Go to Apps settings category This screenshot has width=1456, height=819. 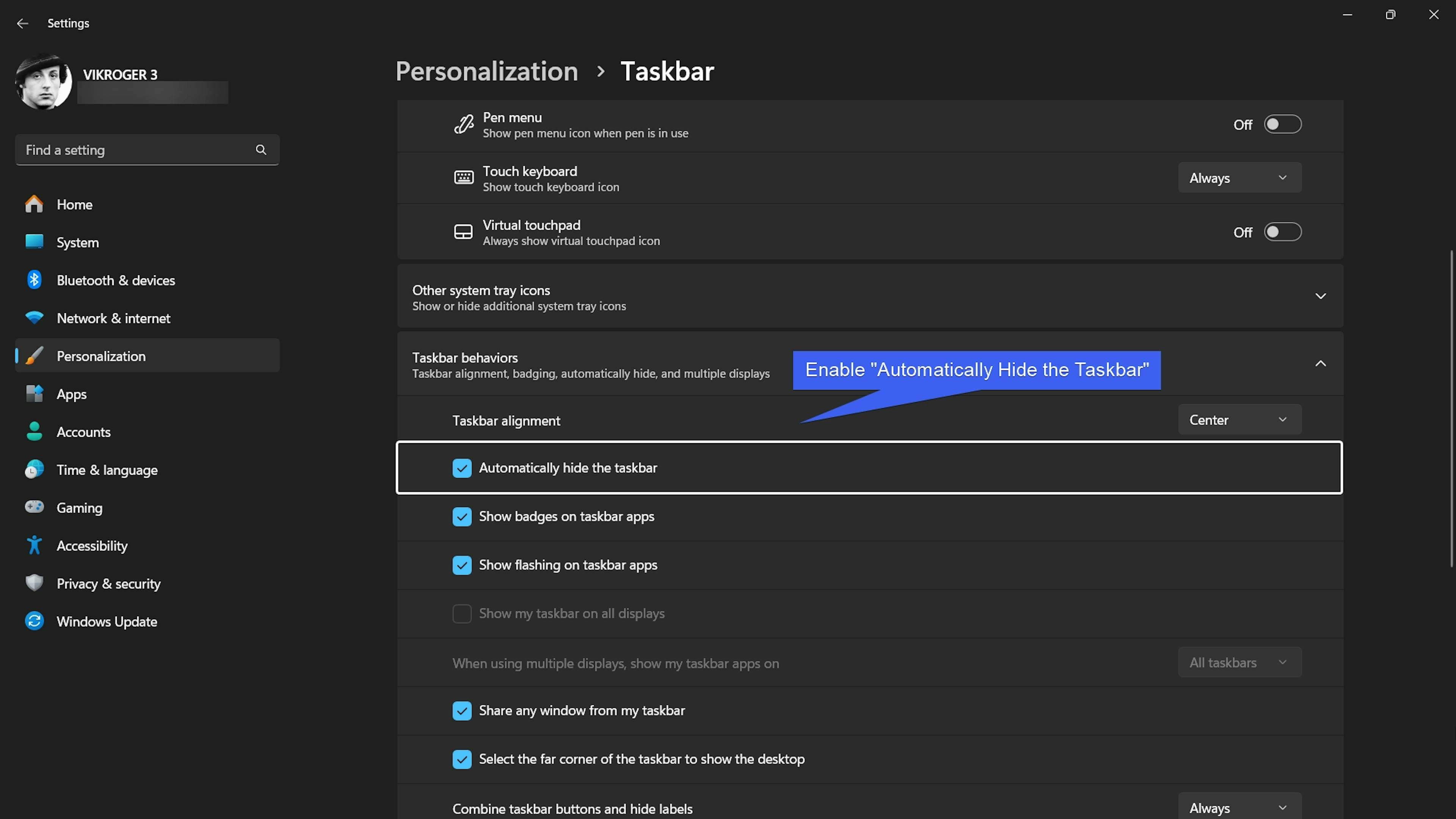(71, 394)
